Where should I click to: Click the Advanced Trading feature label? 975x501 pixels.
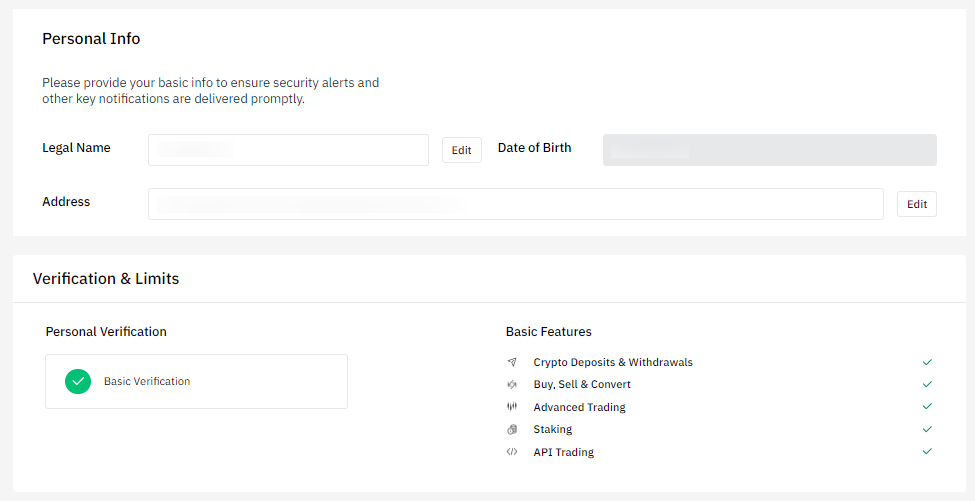pyautogui.click(x=579, y=407)
